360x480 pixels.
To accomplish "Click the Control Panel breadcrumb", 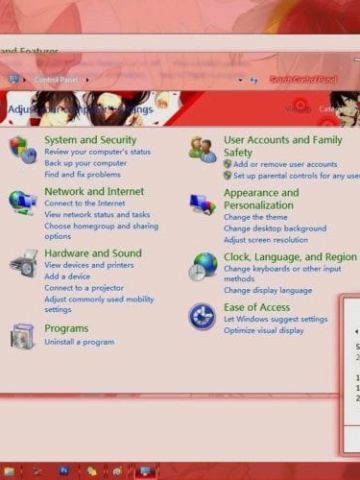I will click(56, 80).
